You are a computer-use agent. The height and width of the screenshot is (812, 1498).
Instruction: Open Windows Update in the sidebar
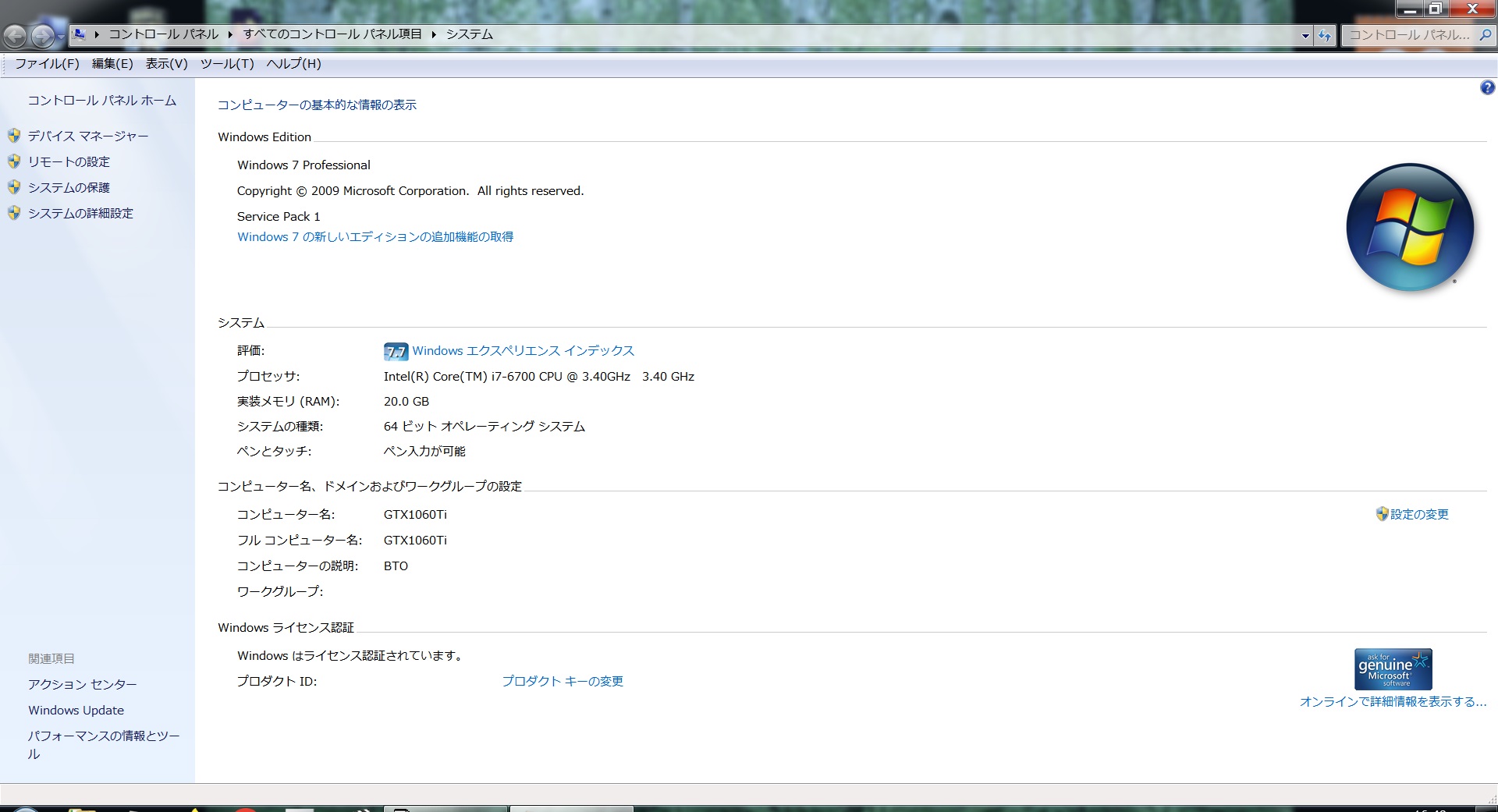(x=76, y=710)
